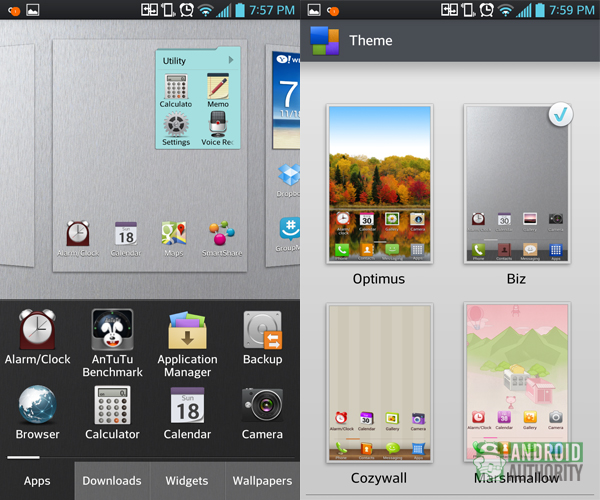
Task: Select the Optimus theme thumbnail
Action: point(379,184)
